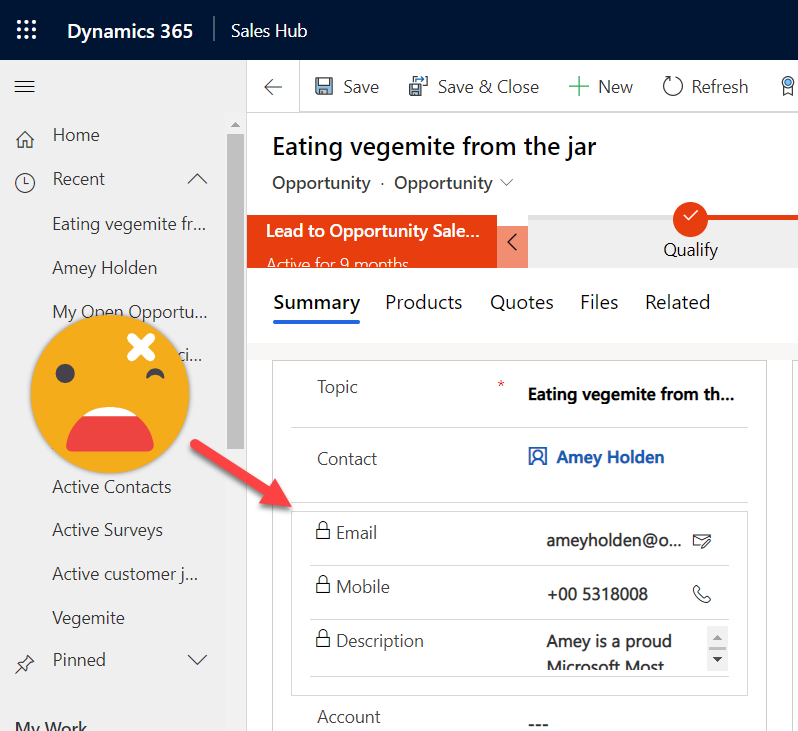Switch to the Summary tab
The height and width of the screenshot is (731, 798).
tap(317, 303)
